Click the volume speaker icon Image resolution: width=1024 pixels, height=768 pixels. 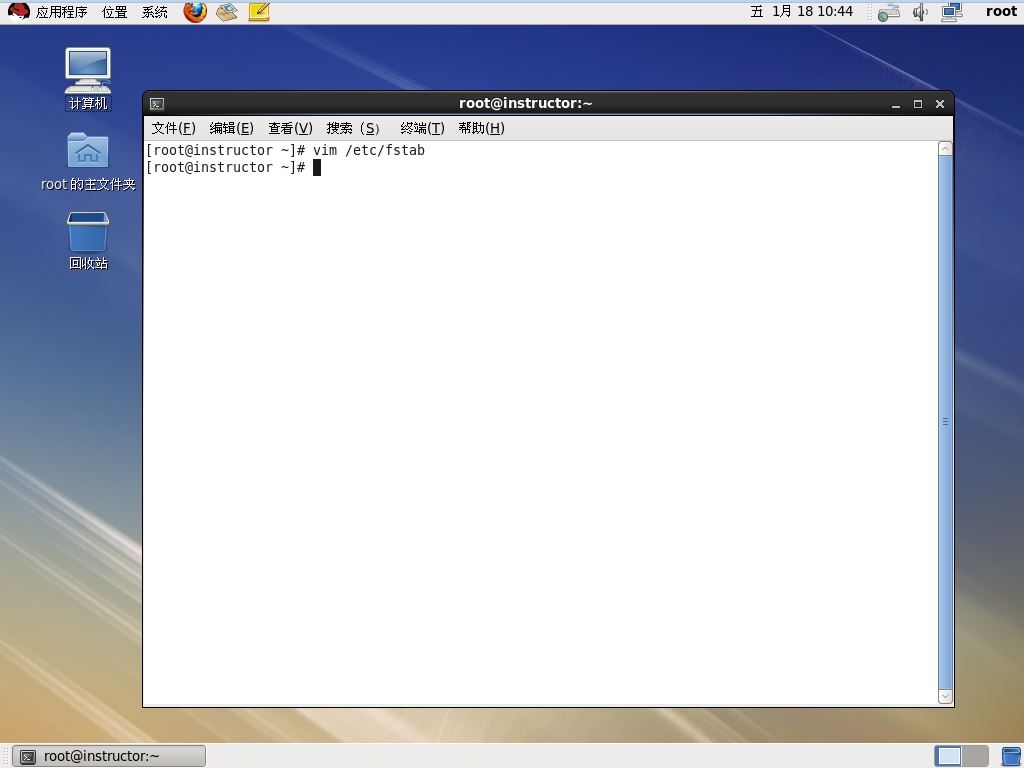pos(920,12)
